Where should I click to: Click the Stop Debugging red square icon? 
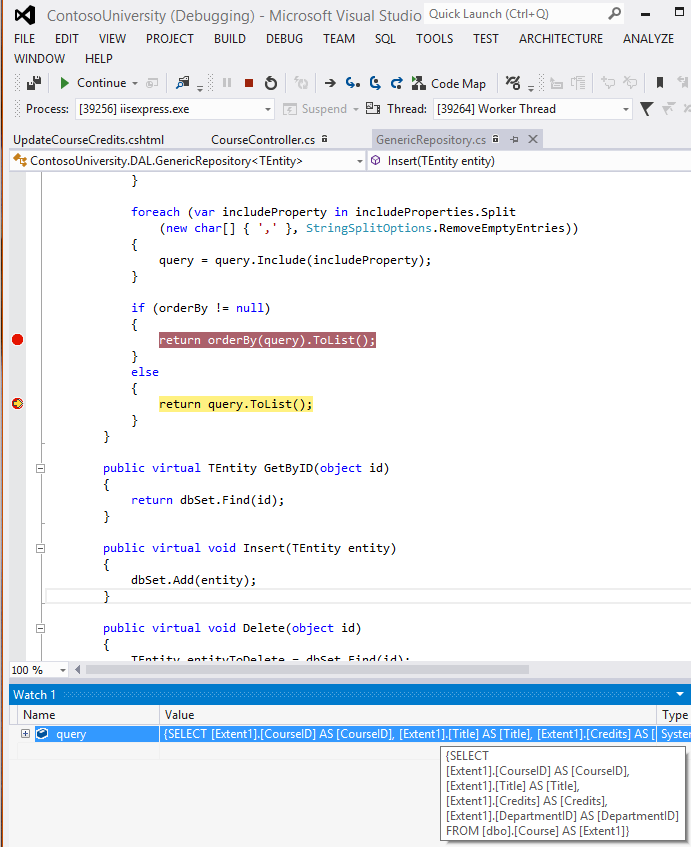pos(249,83)
